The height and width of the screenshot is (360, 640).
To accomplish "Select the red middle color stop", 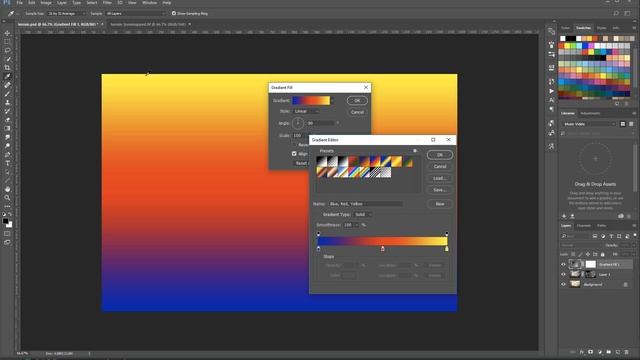I will click(x=382, y=249).
